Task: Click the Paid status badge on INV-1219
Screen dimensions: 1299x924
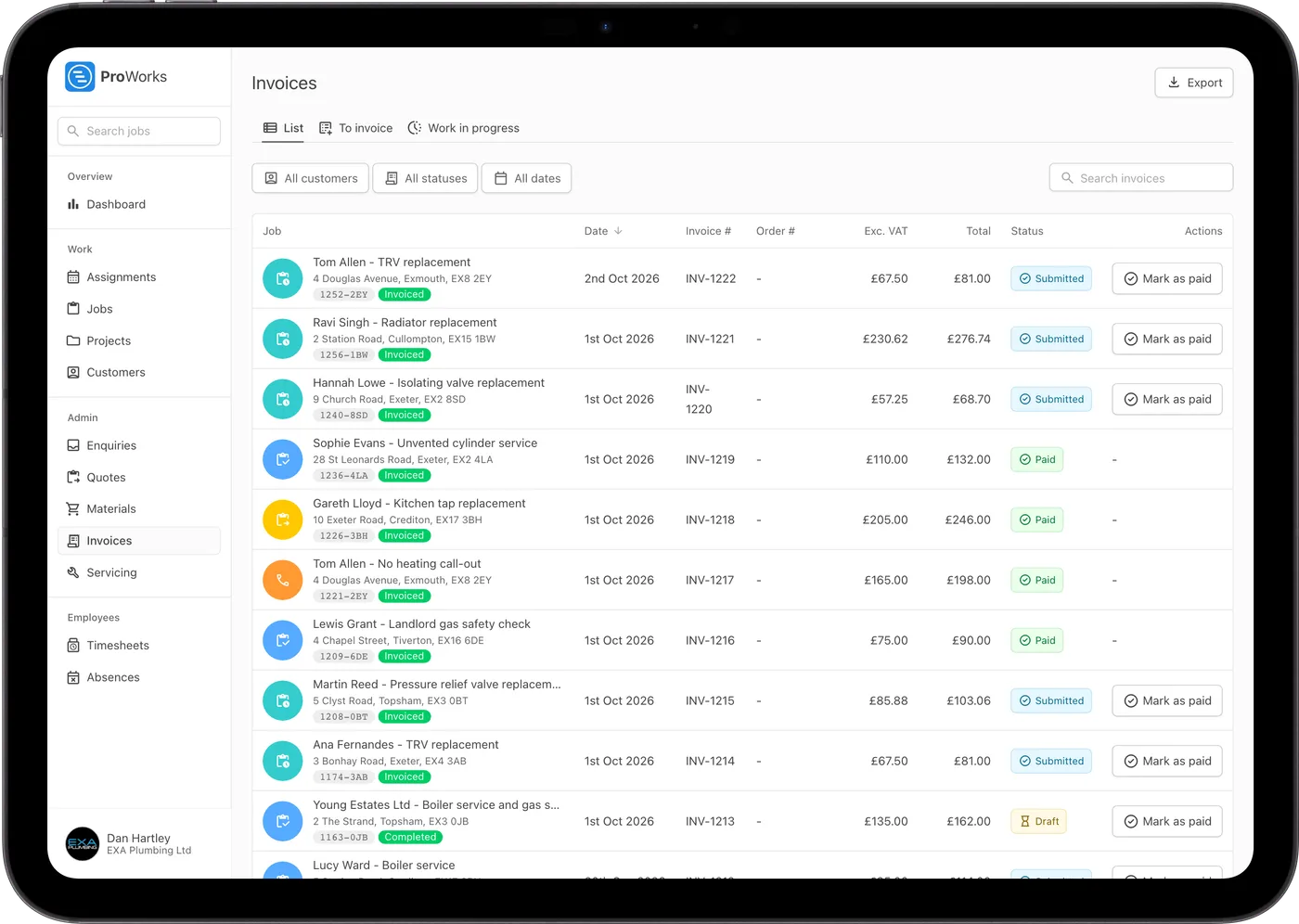Action: click(1036, 459)
